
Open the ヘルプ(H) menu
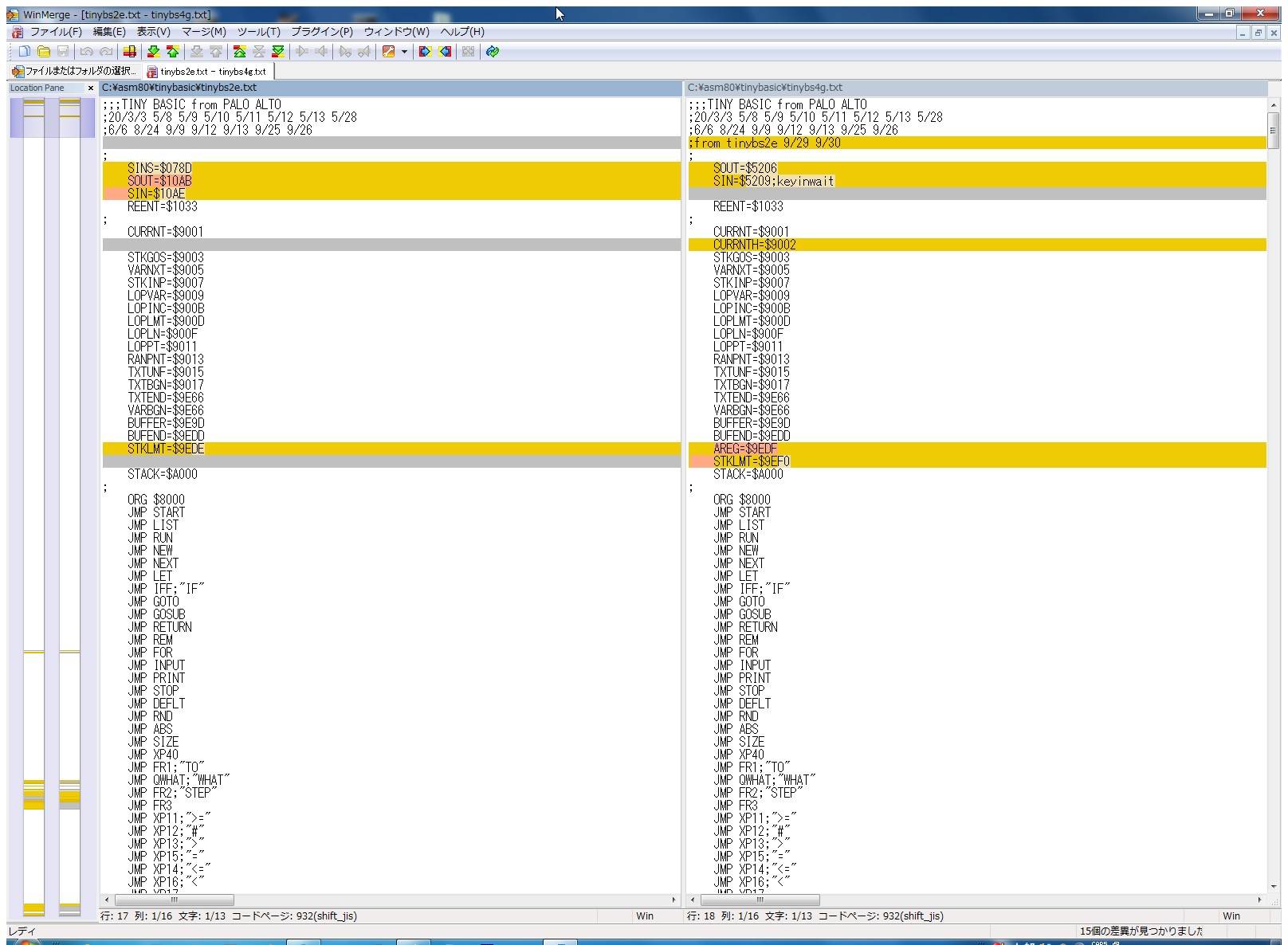[462, 32]
